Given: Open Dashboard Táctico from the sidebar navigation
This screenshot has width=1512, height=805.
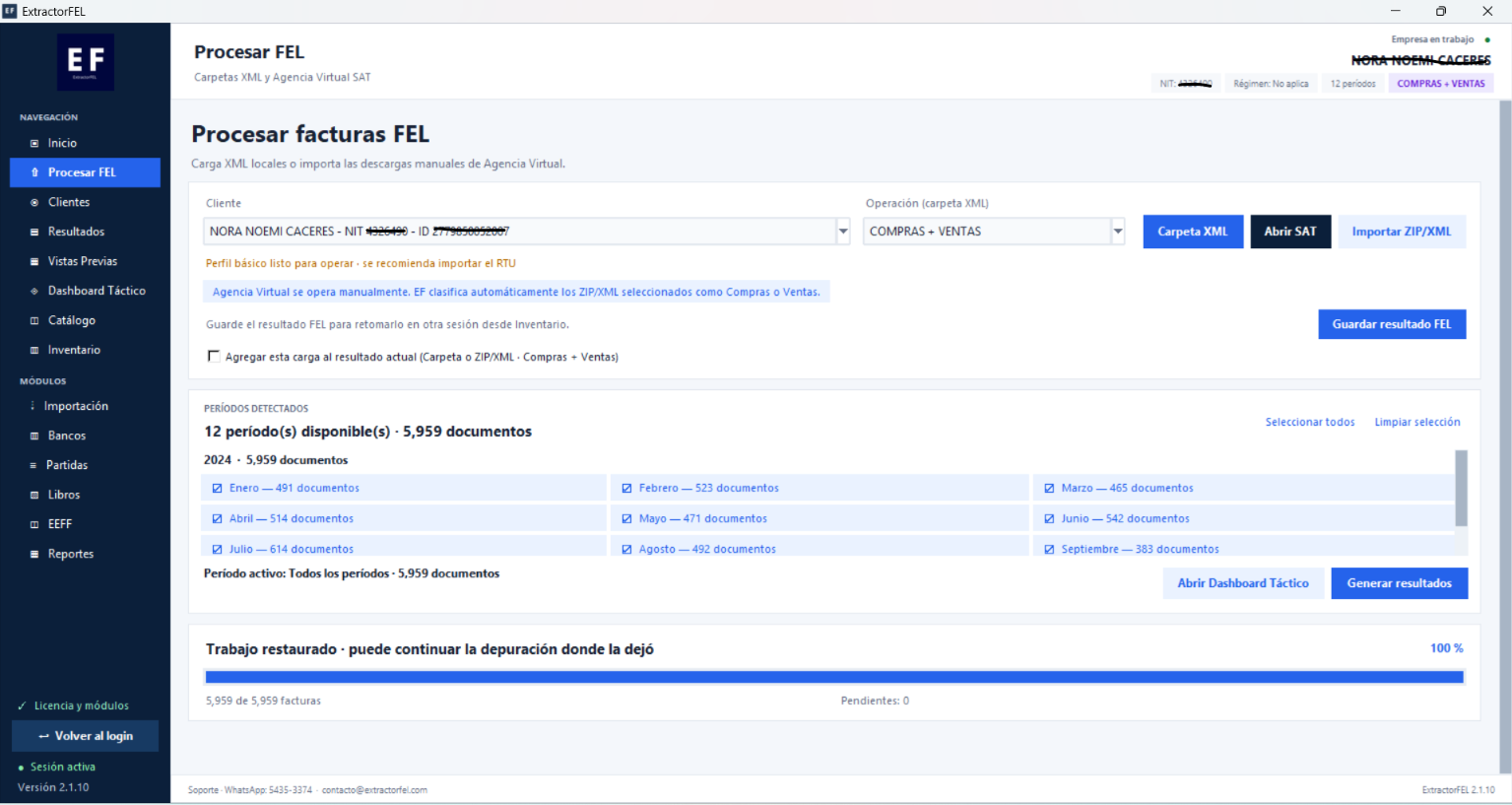Looking at the screenshot, I should [x=85, y=291].
